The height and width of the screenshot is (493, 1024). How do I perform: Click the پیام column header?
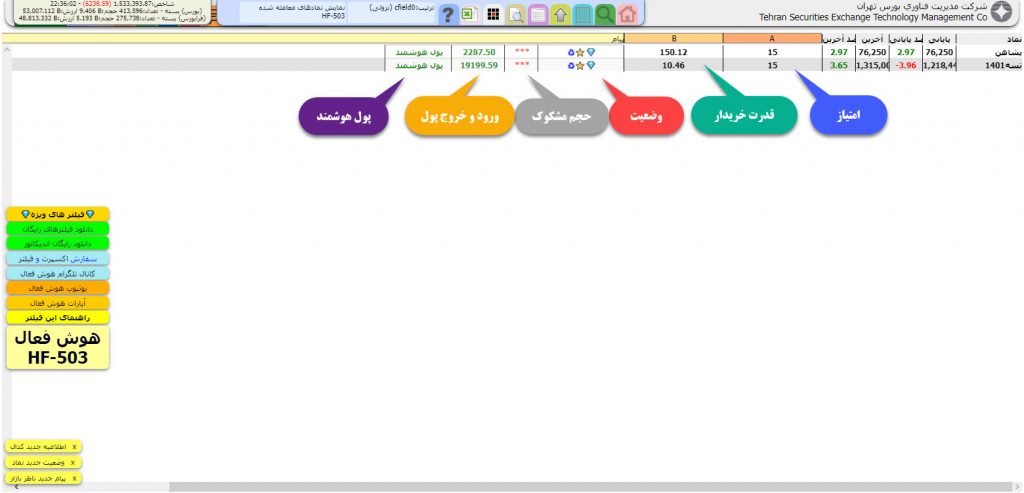click(312, 39)
